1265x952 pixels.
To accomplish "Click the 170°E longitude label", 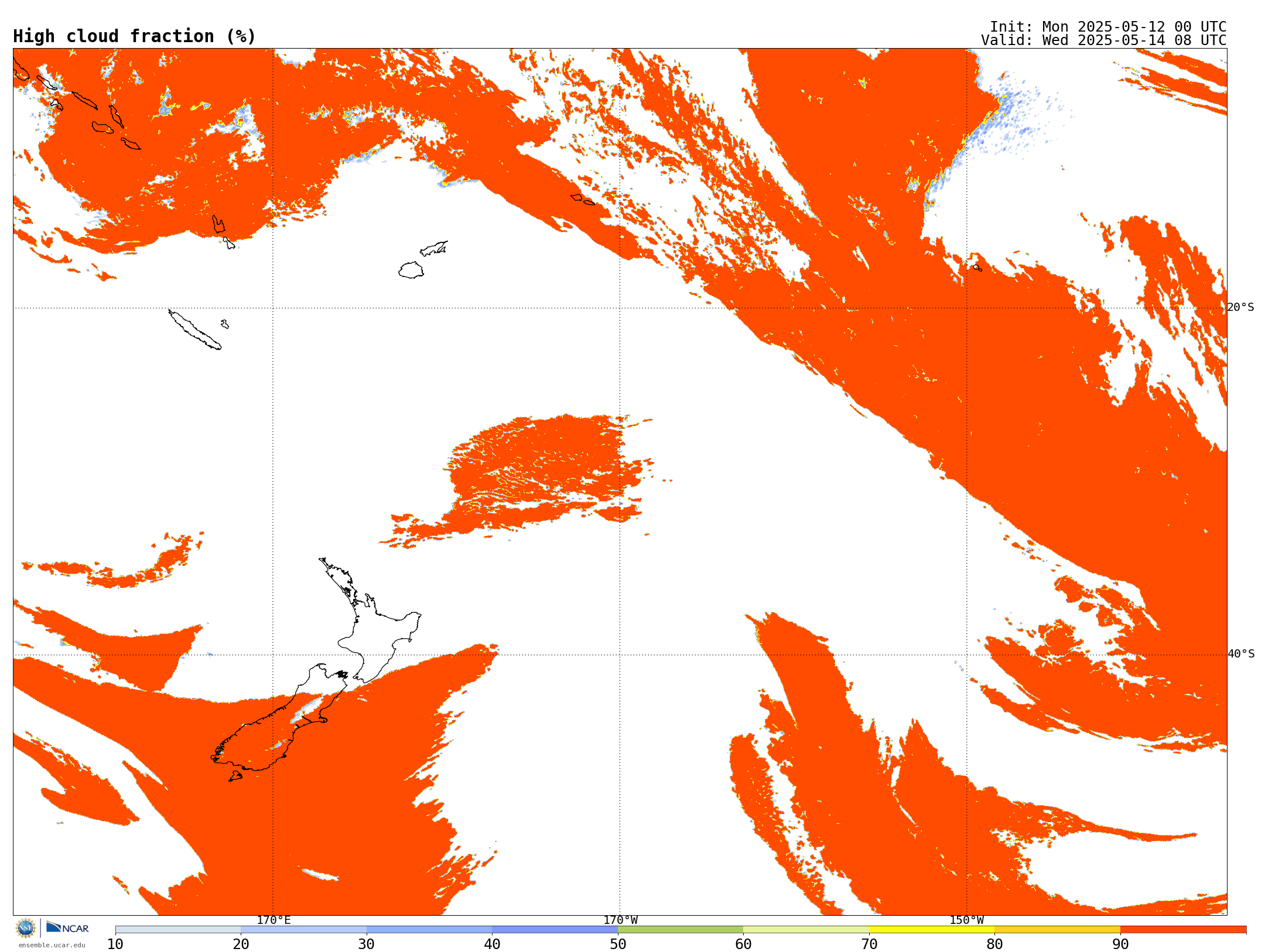I will click(x=273, y=920).
